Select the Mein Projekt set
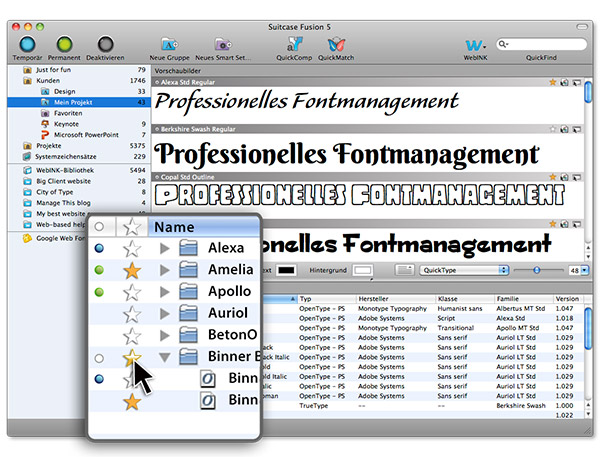Screen dimensions: 600x457 [x=79, y=102]
